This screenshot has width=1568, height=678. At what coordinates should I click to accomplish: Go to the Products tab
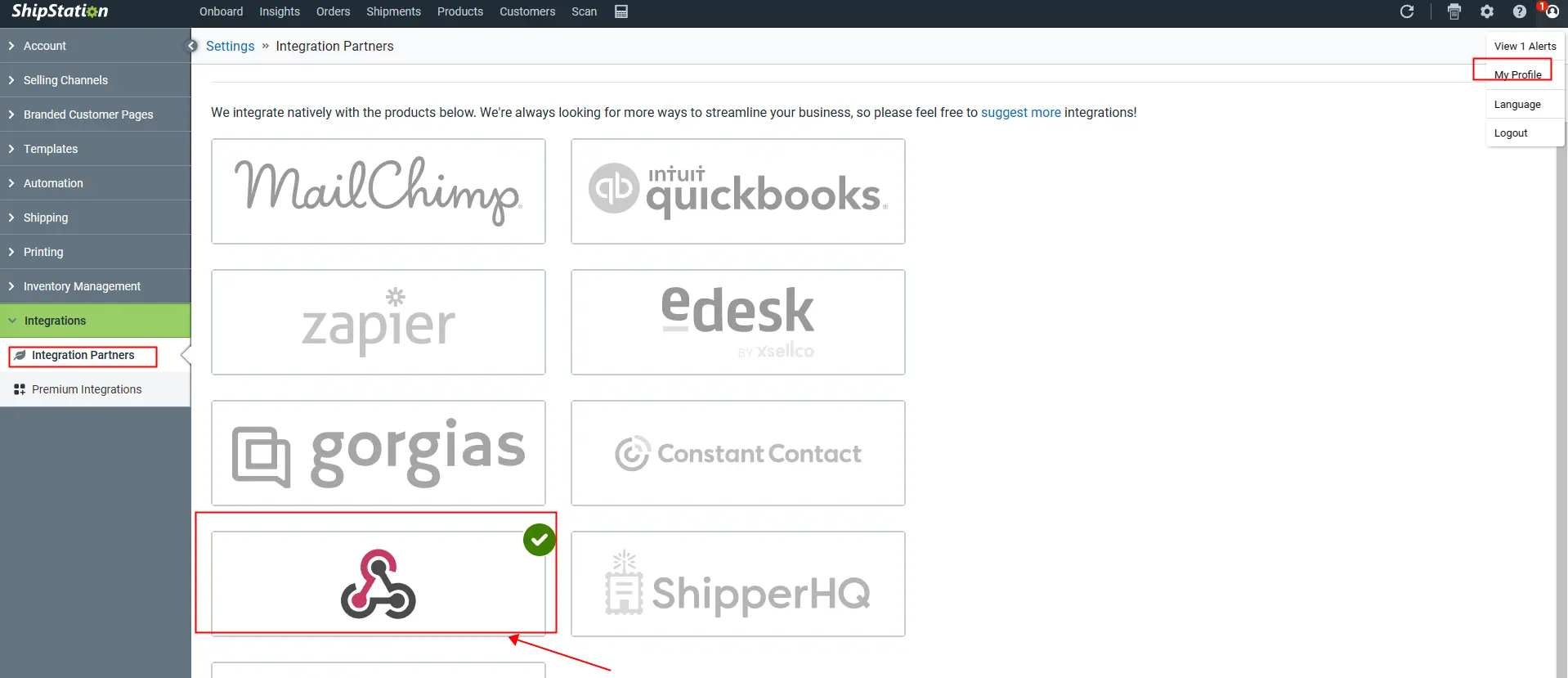click(x=460, y=11)
